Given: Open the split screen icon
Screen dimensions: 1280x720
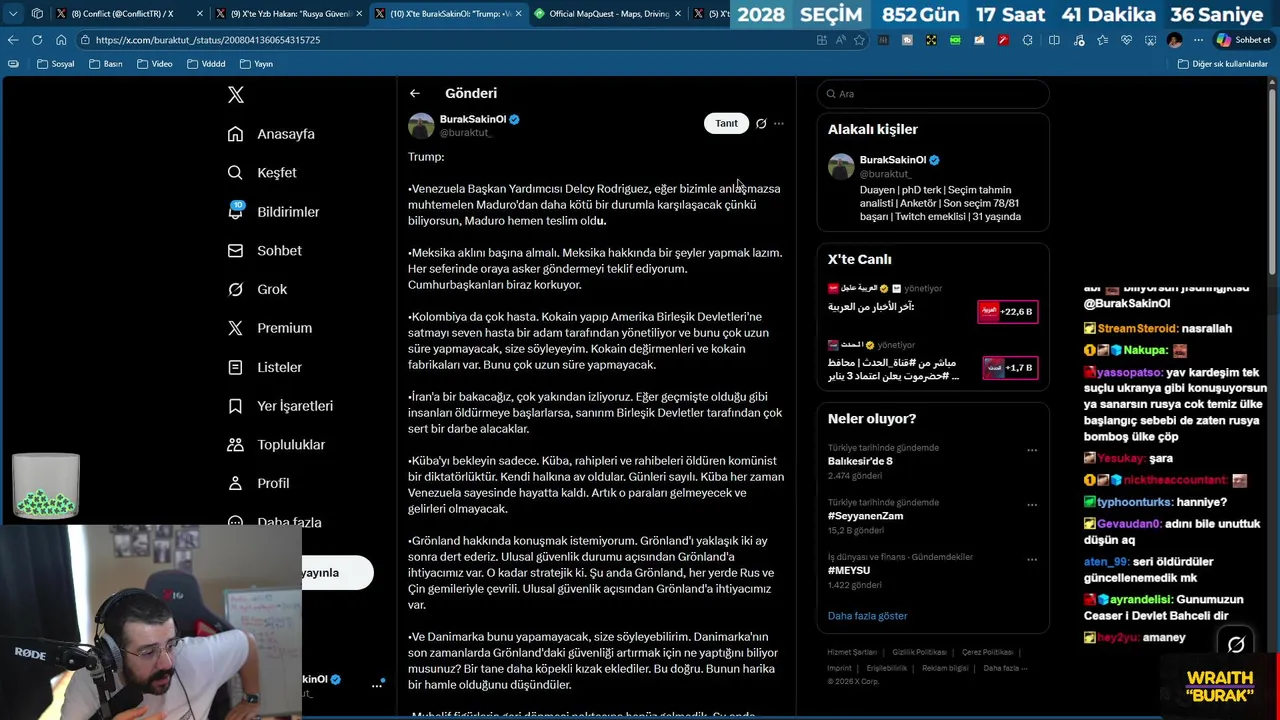Looking at the screenshot, I should click(1054, 40).
